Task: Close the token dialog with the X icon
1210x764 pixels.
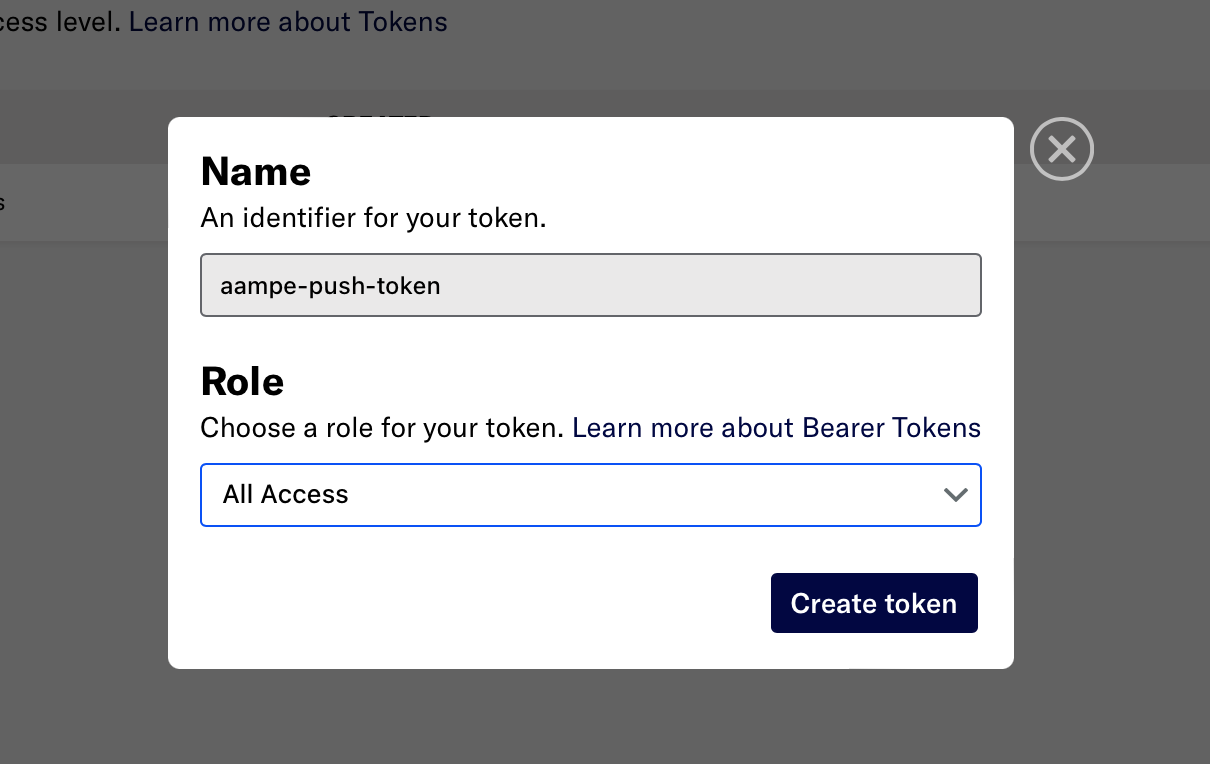Action: 1061,150
